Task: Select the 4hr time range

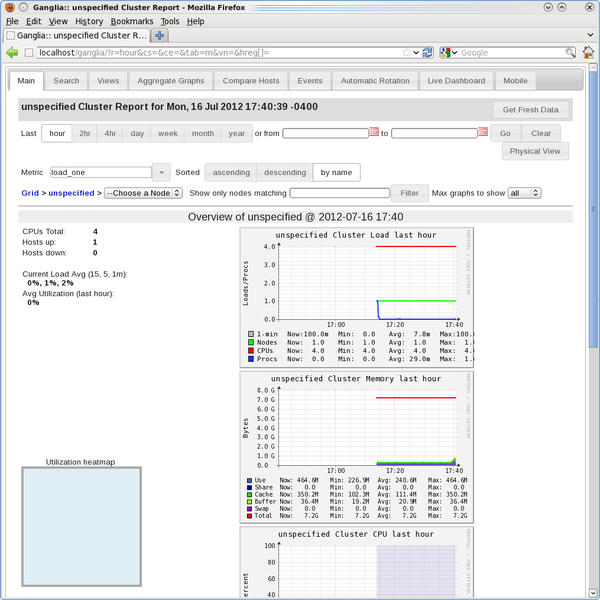Action: tap(110, 133)
